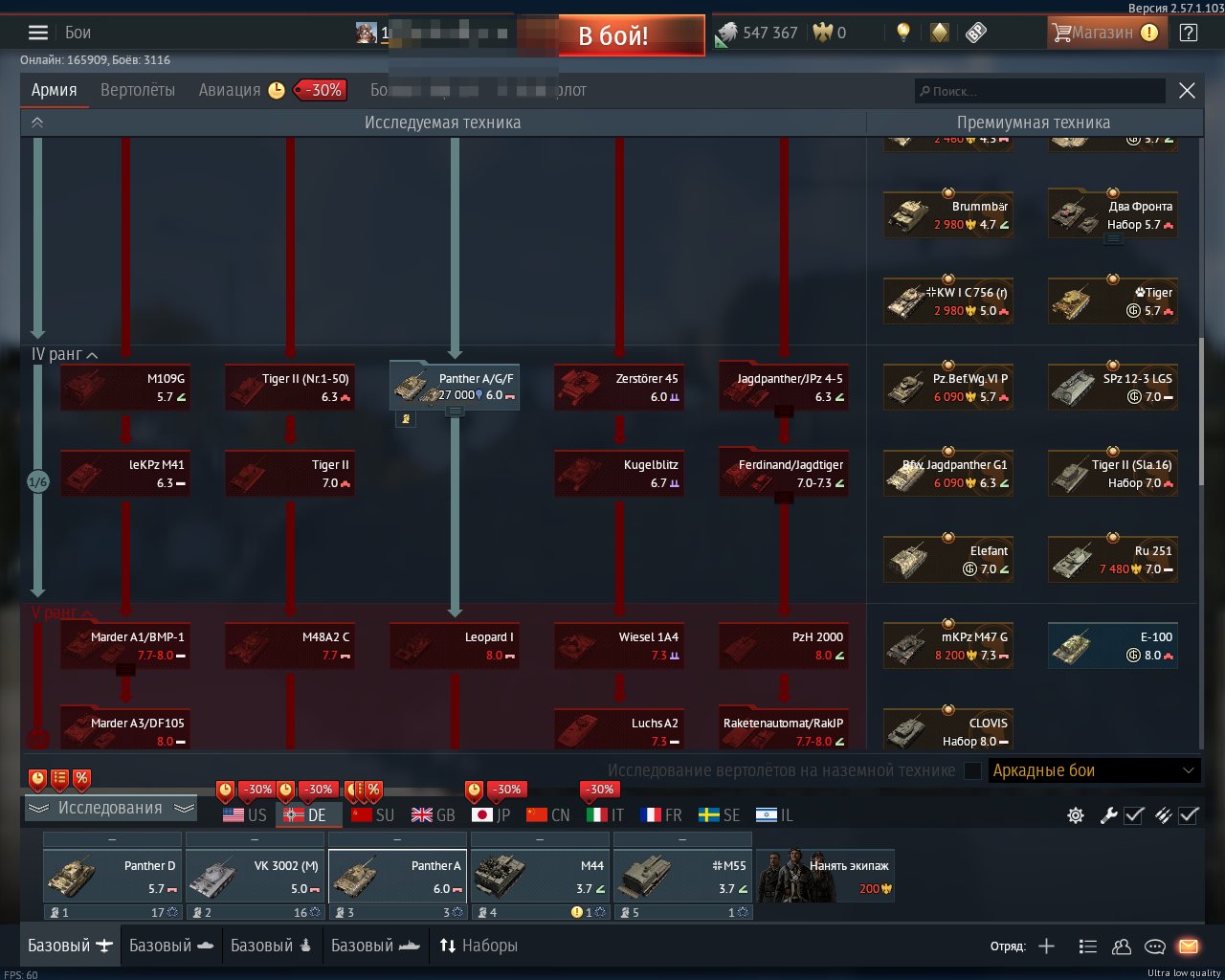
Task: Switch to the Авиация tab
Action: pyautogui.click(x=230, y=90)
